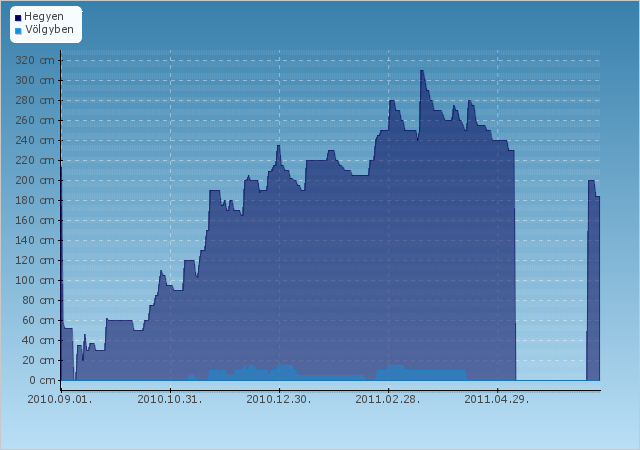Screen dimensions: 640x450
Task: Click the 240 cm axis label
Action: click(35, 140)
